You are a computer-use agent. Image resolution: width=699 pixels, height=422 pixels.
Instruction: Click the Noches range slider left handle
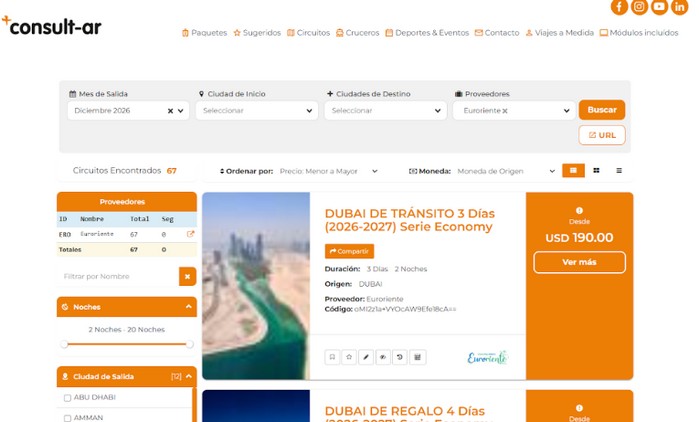coord(65,344)
